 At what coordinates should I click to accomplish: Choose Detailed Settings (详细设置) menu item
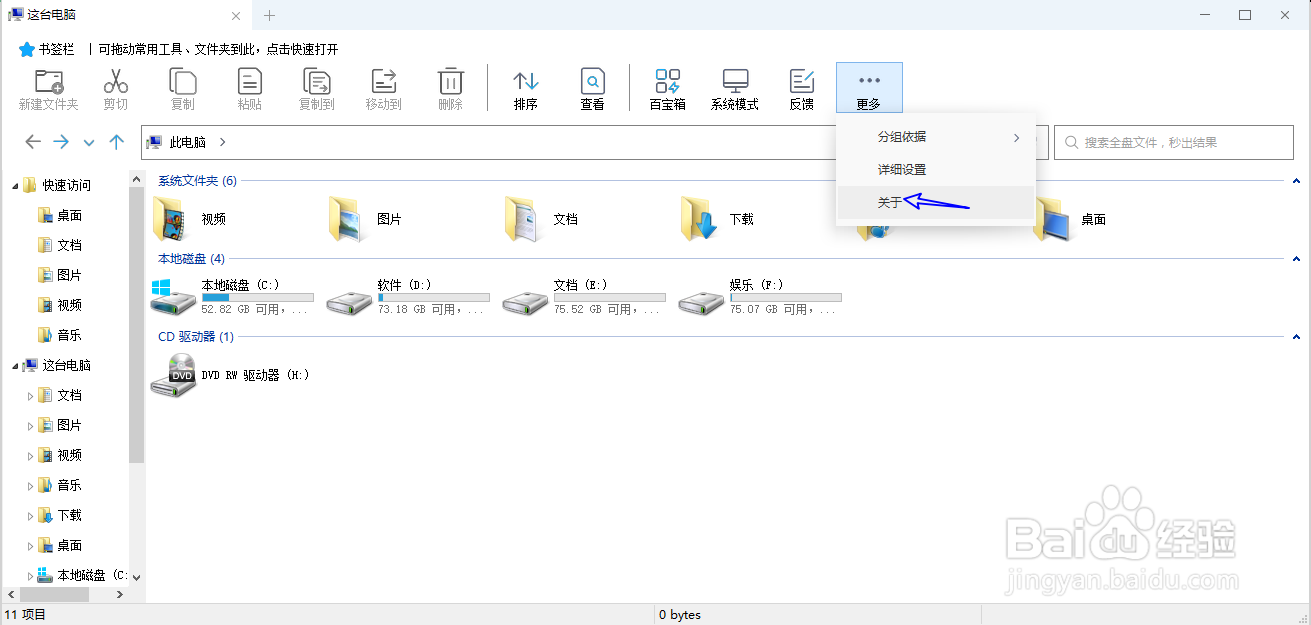point(936,170)
